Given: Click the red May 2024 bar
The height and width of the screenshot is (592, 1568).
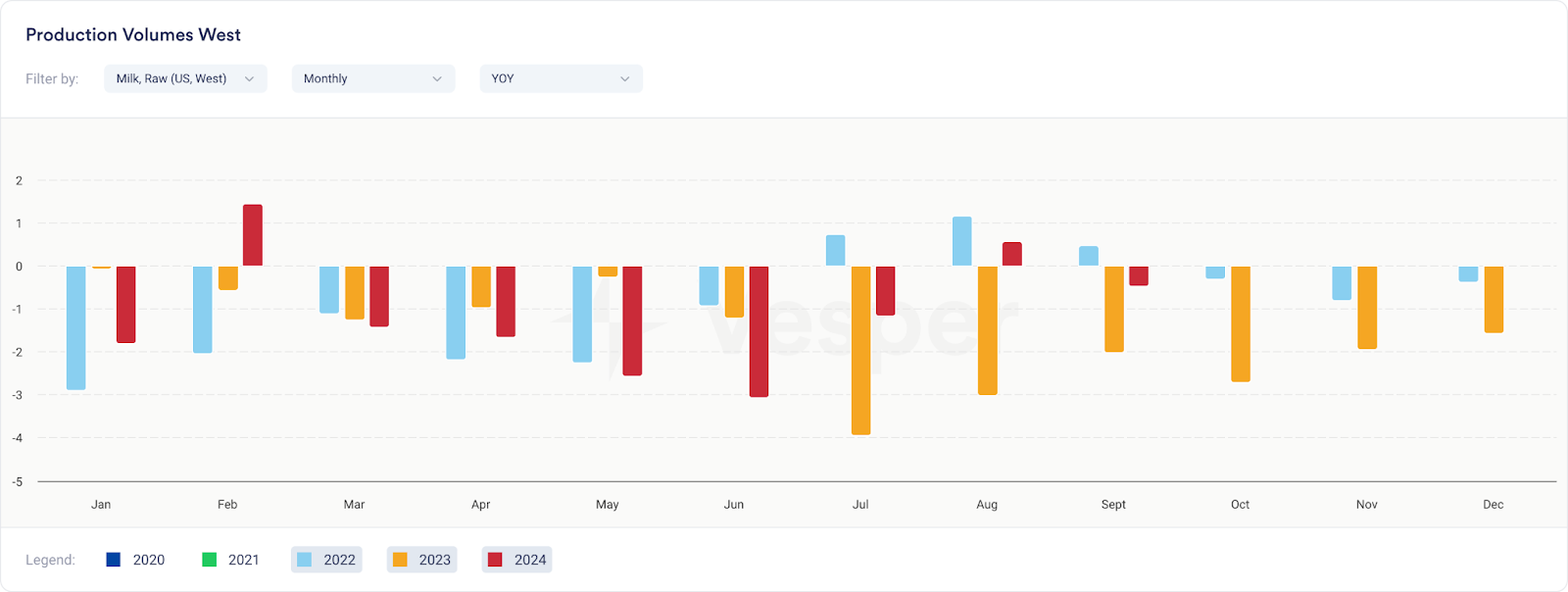Looking at the screenshot, I should (x=632, y=321).
